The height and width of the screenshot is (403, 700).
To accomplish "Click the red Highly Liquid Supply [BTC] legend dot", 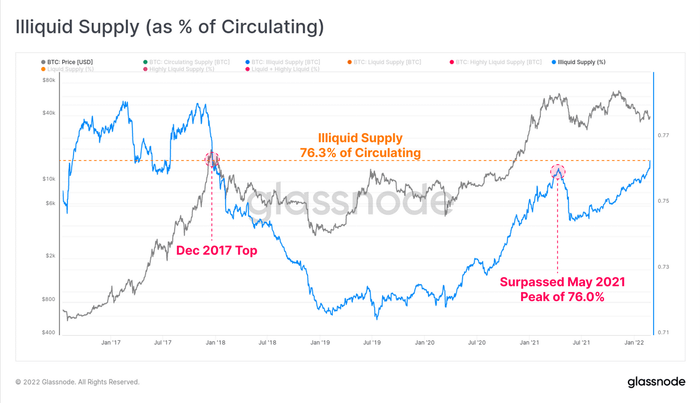I will click(452, 62).
